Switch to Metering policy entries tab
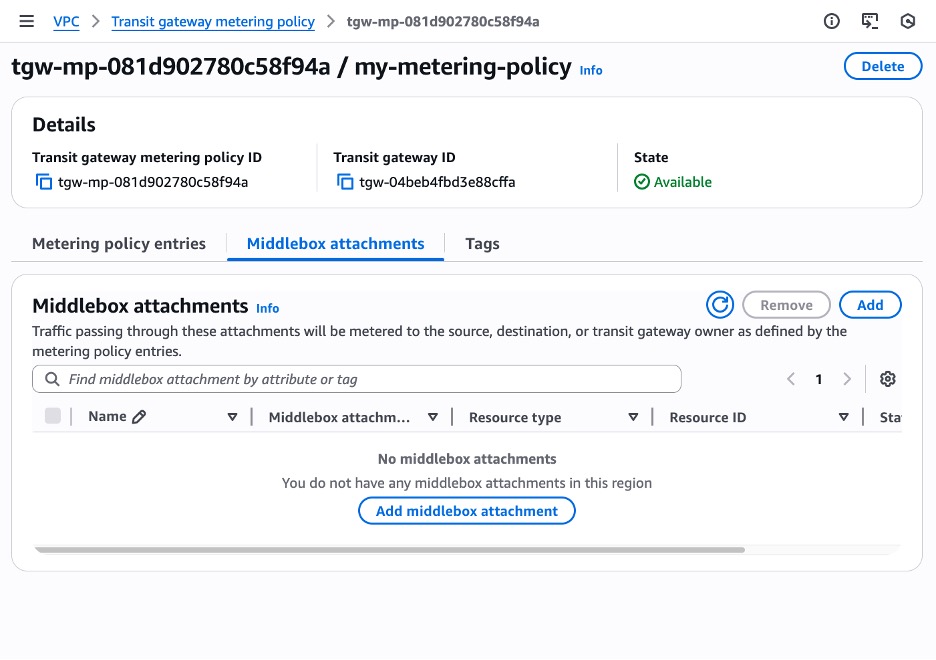936x660 pixels. pyautogui.click(x=119, y=244)
